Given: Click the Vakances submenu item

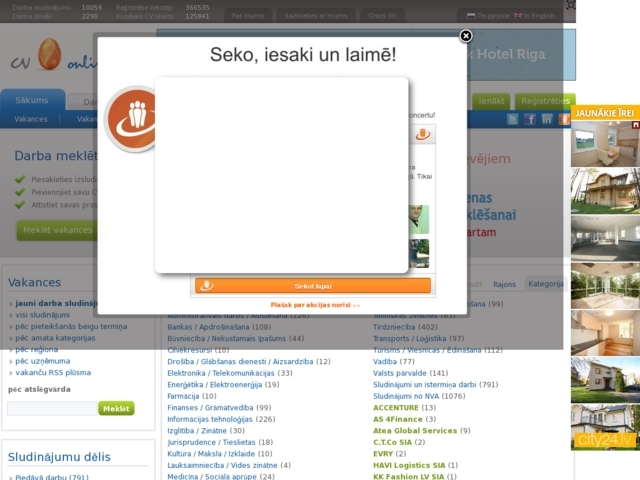Looking at the screenshot, I should pos(31,119).
